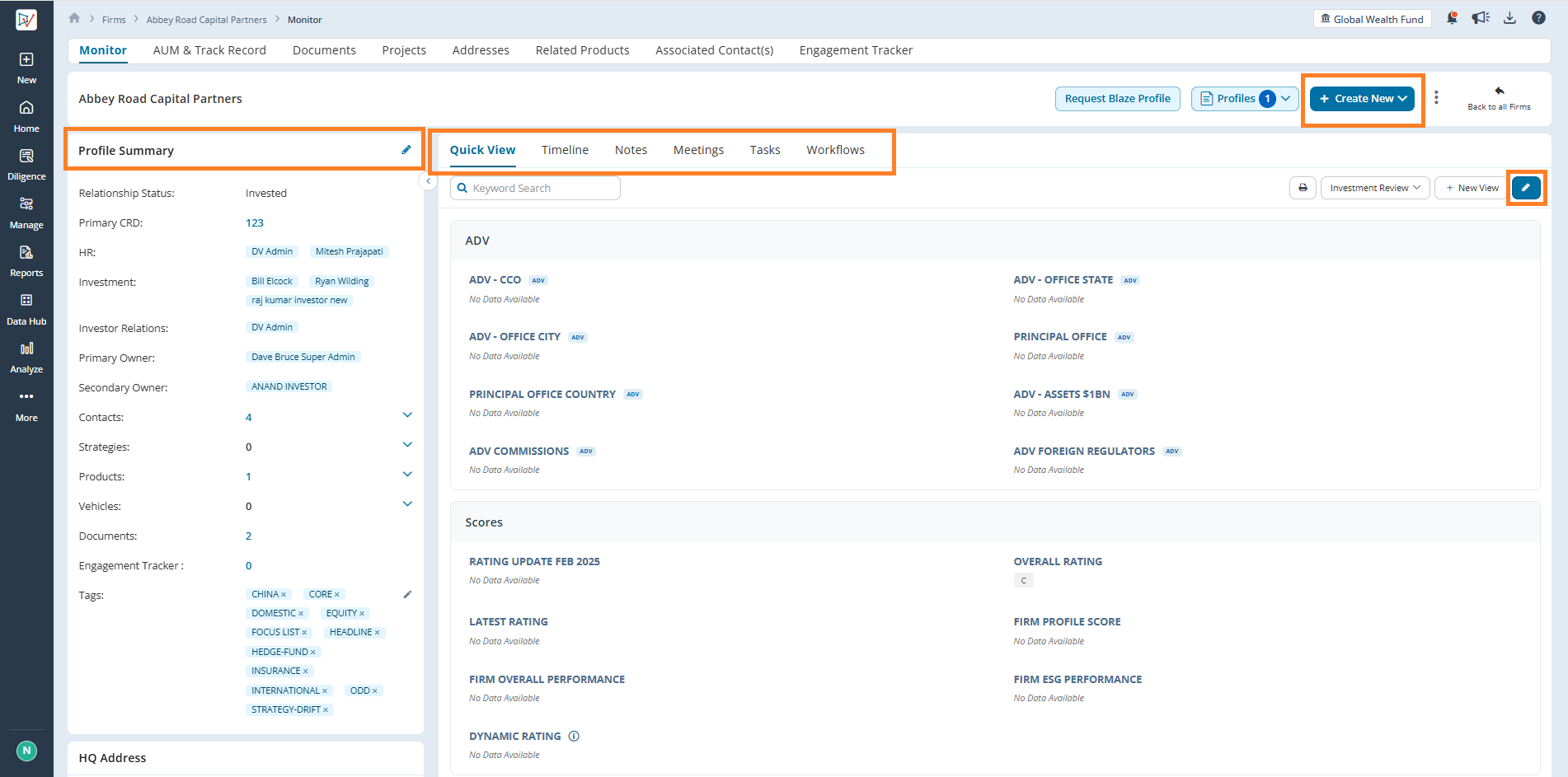Viewport: 1568px width, 777px height.
Task: Edit Profile Summary with pencil icon
Action: pyautogui.click(x=406, y=150)
